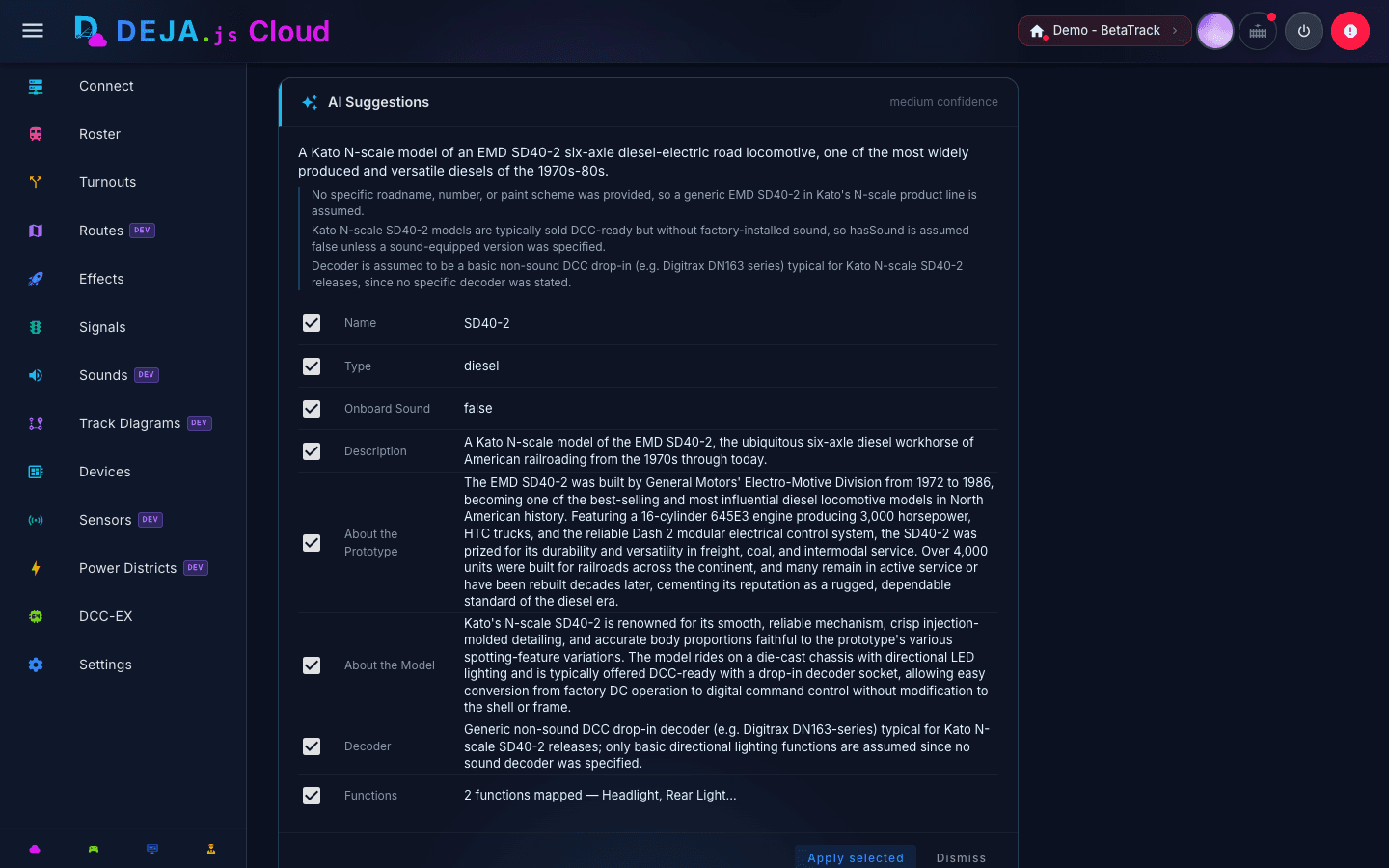Image resolution: width=1389 pixels, height=868 pixels.
Task: Uncheck the Functions suggestion checkbox
Action: [x=312, y=796]
